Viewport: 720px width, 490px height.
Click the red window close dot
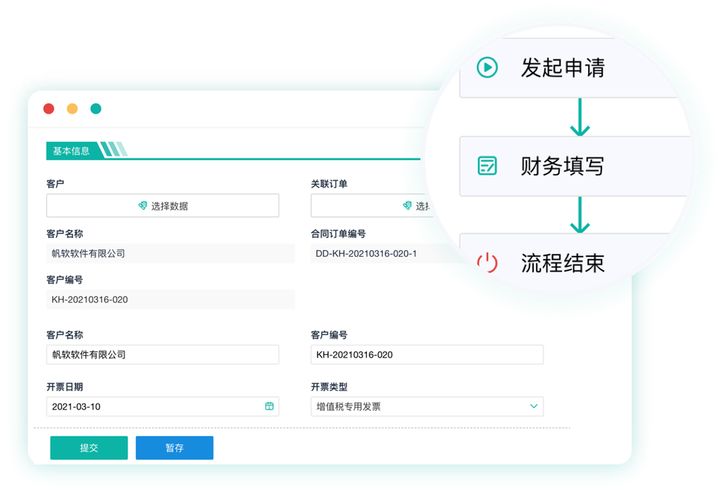[49, 108]
